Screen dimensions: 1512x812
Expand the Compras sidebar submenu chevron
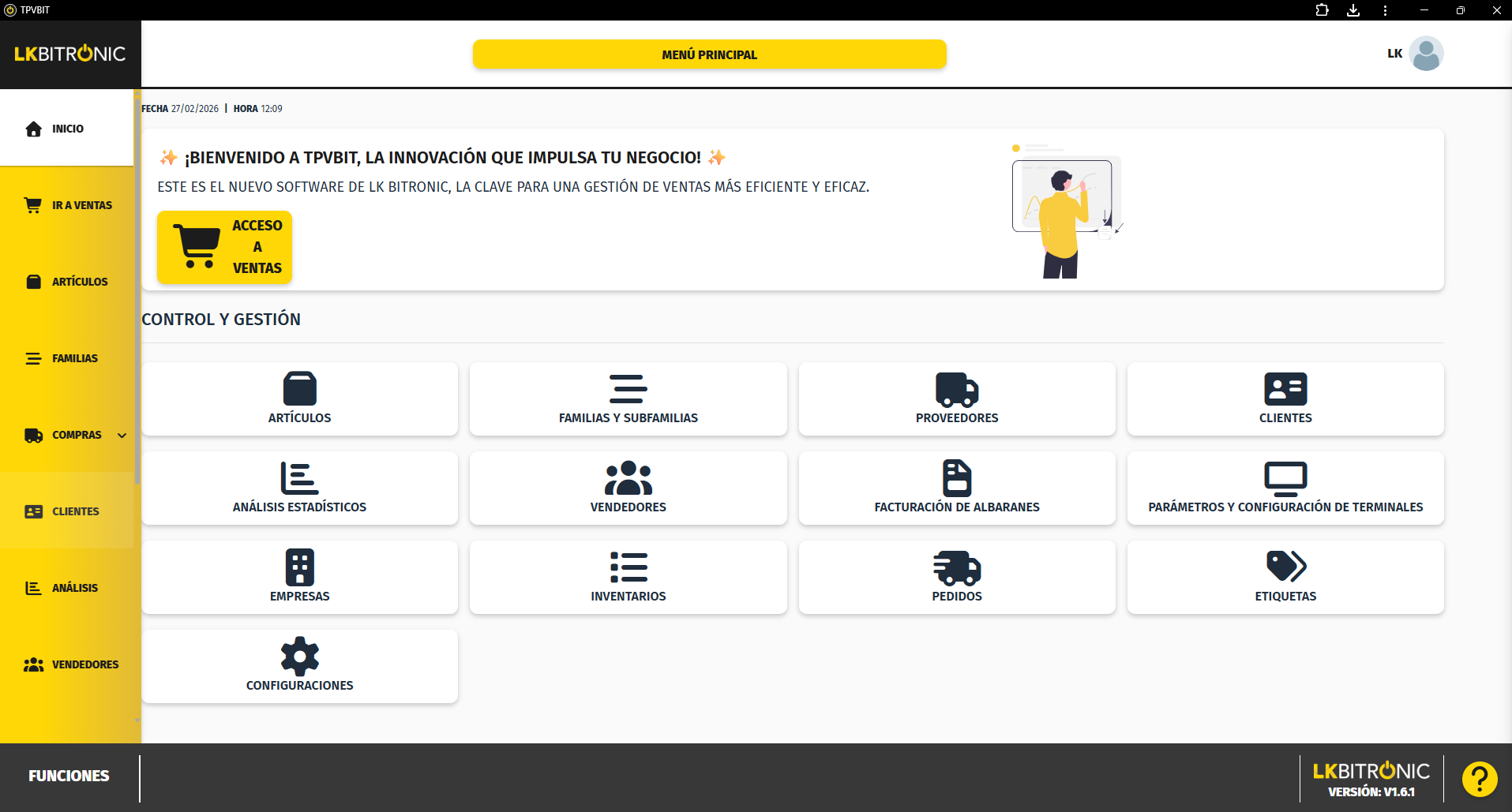tap(122, 436)
